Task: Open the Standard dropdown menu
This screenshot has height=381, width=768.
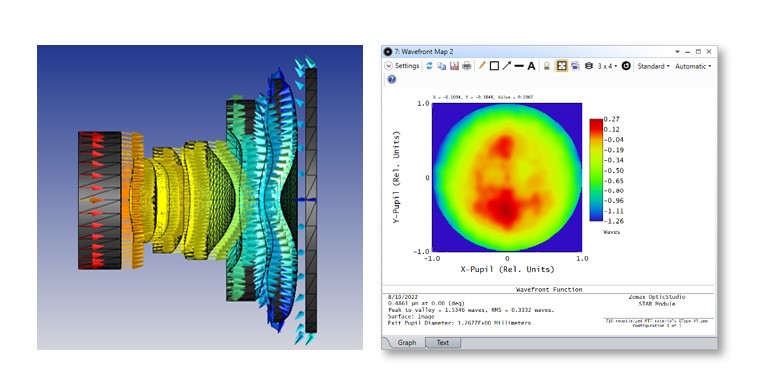Action: point(653,66)
